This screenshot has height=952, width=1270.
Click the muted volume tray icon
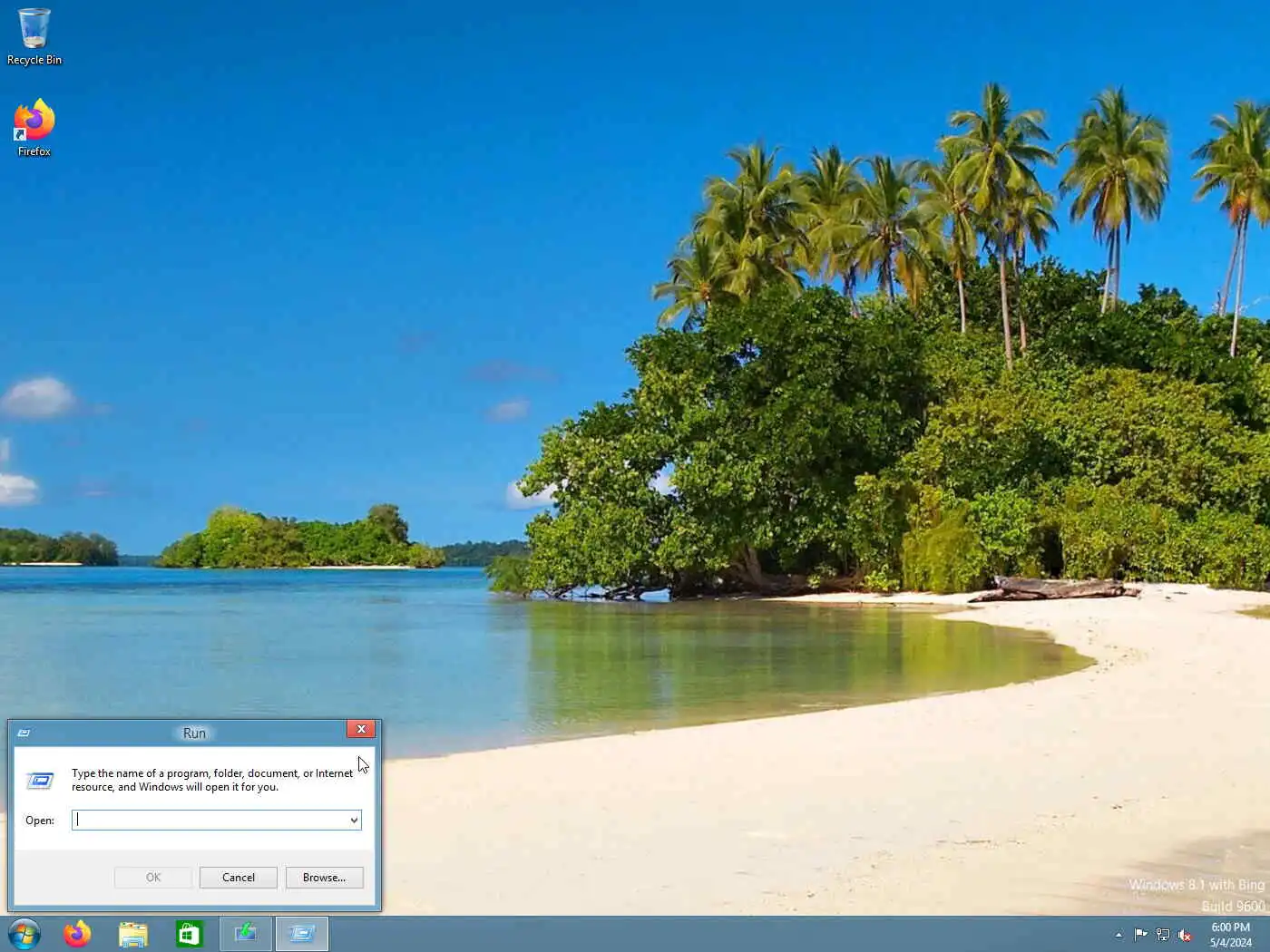(x=1184, y=935)
